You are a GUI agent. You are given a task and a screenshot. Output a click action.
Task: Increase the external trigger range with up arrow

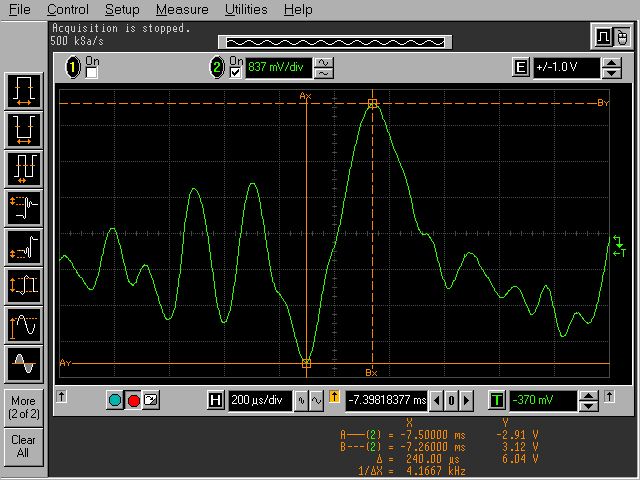click(x=611, y=63)
